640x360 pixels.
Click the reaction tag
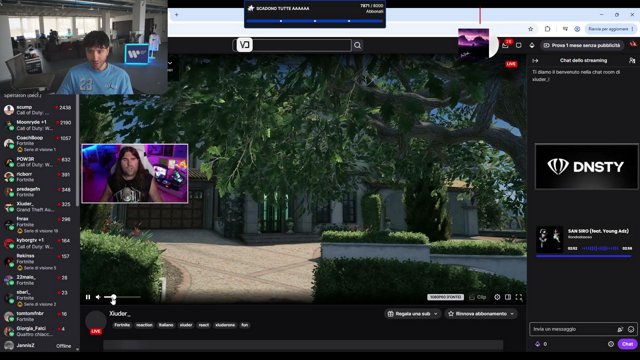pos(144,325)
